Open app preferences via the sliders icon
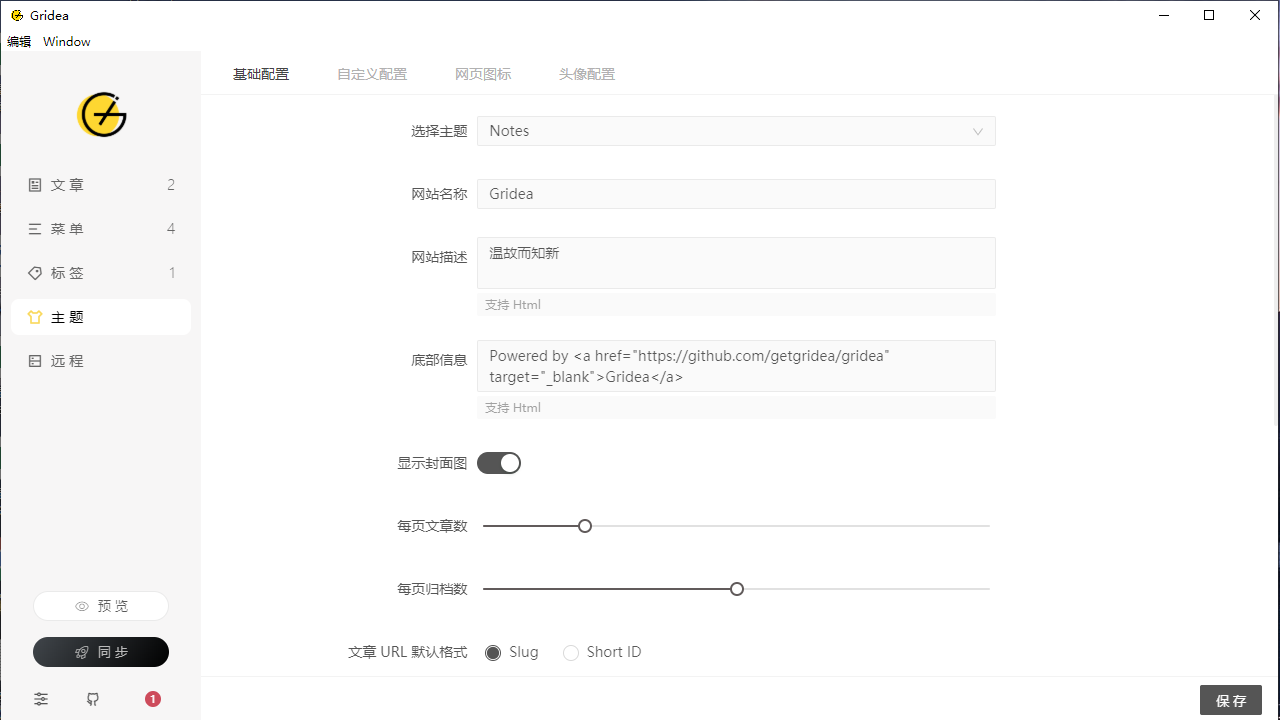Screen dimensions: 1280x720 tap(41, 699)
